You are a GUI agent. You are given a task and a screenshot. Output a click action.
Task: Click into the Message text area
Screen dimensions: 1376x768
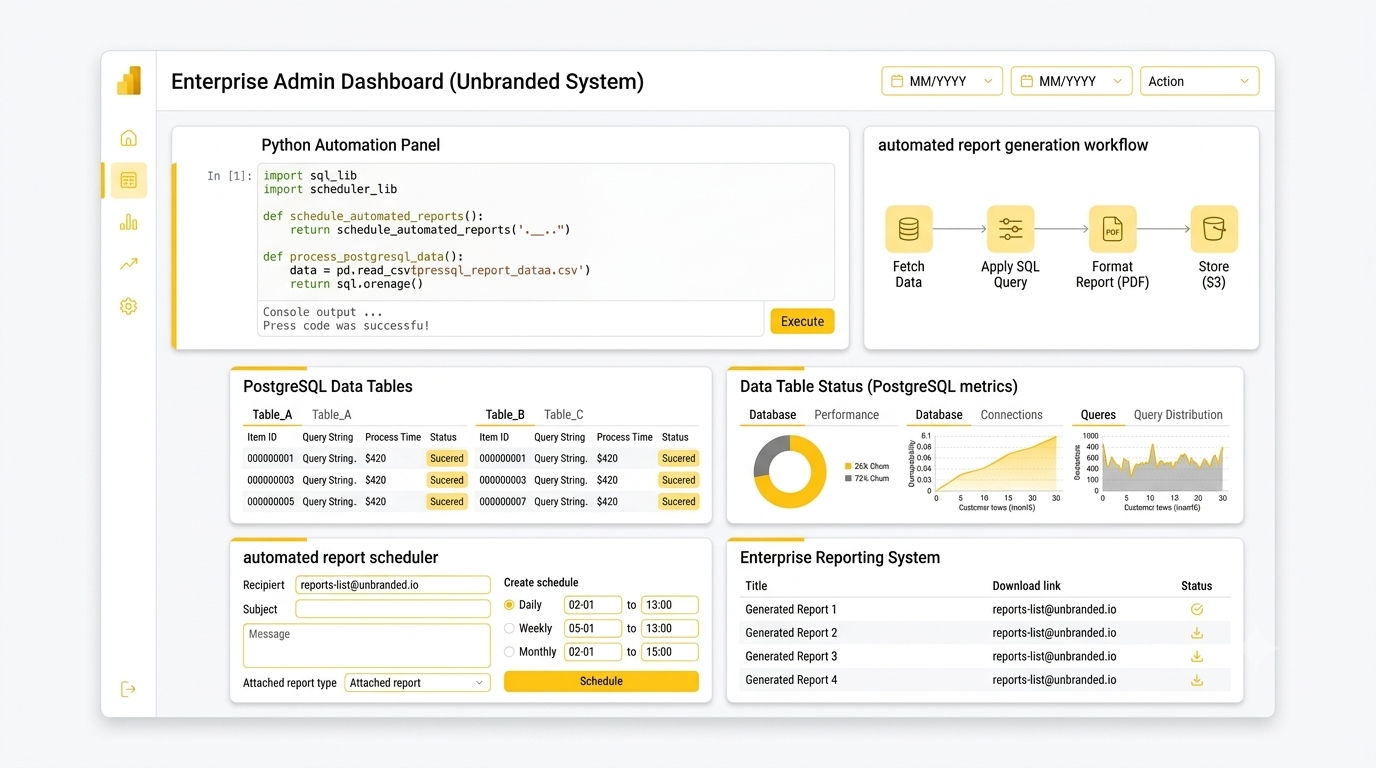pyautogui.click(x=367, y=645)
